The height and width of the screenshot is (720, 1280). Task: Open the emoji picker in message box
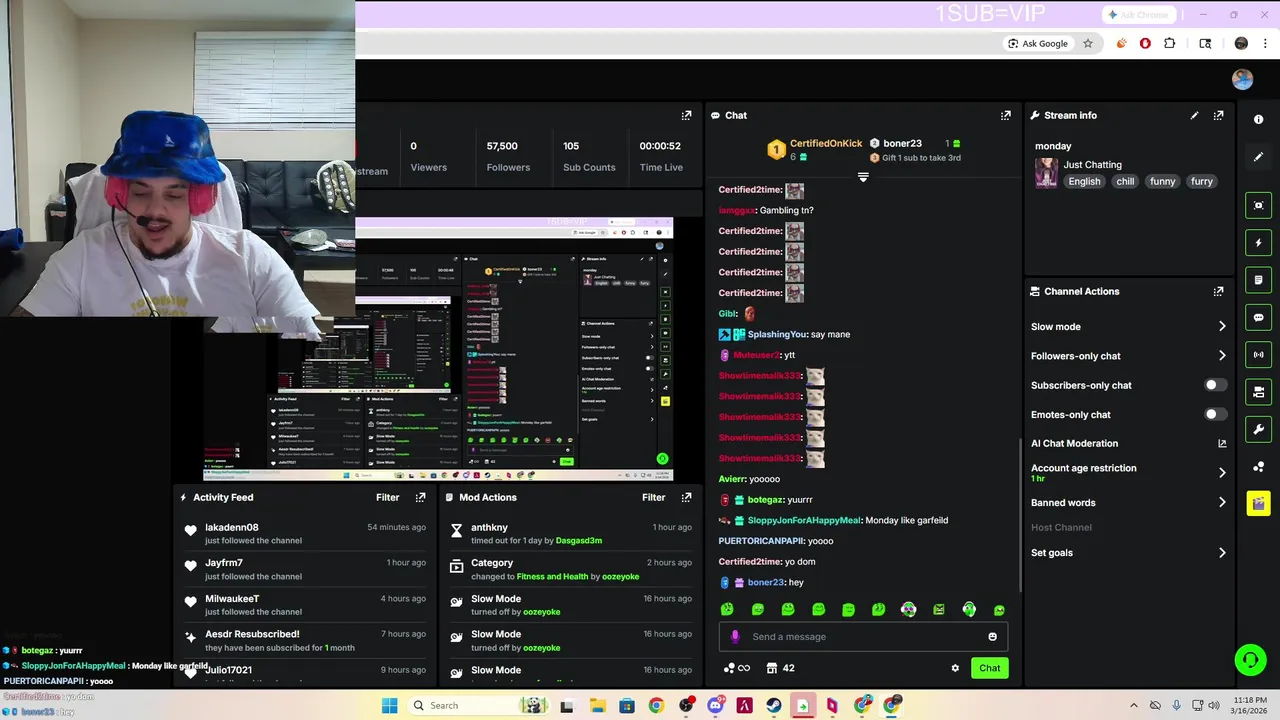tap(992, 636)
